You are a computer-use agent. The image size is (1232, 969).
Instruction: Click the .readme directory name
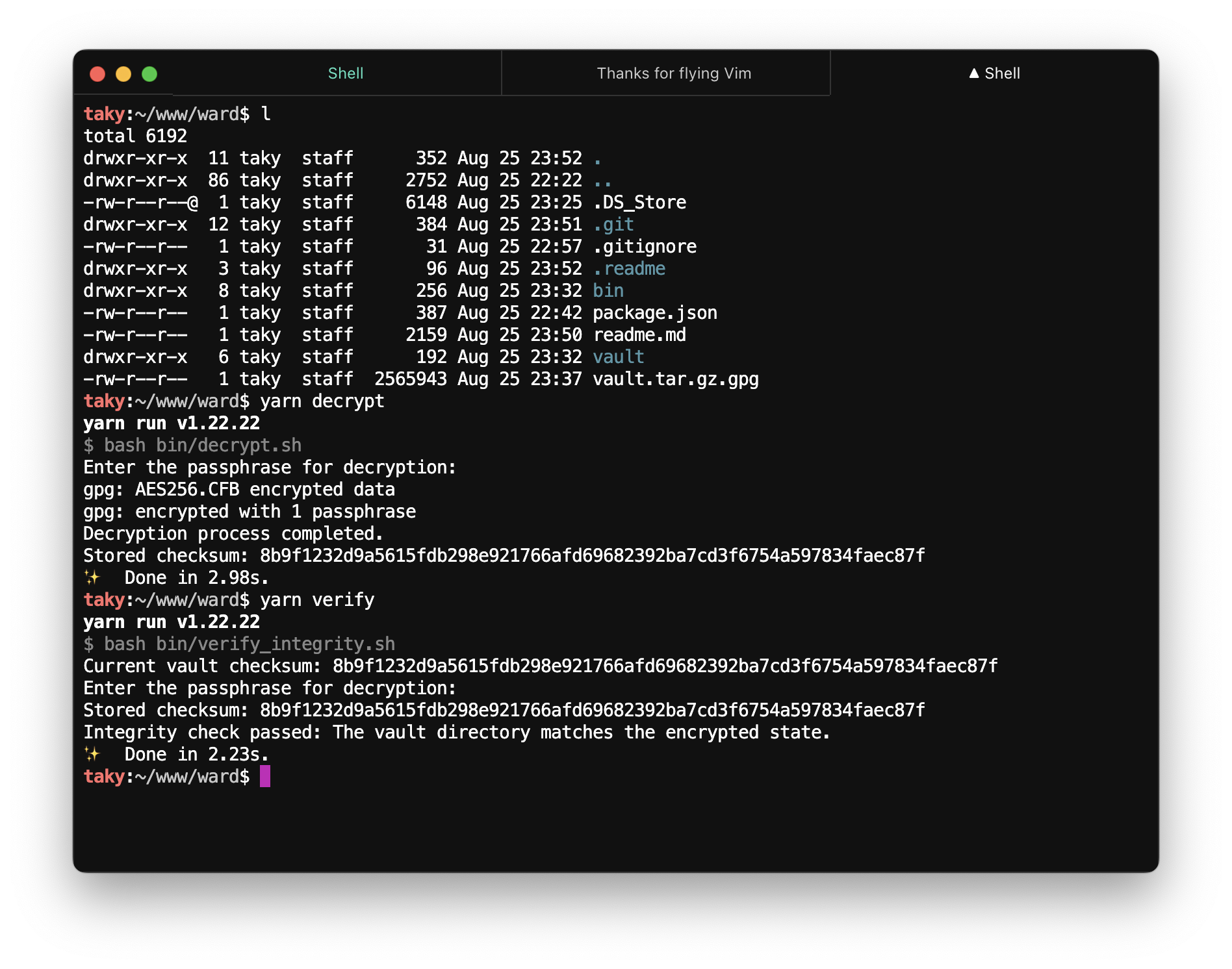[x=629, y=268]
